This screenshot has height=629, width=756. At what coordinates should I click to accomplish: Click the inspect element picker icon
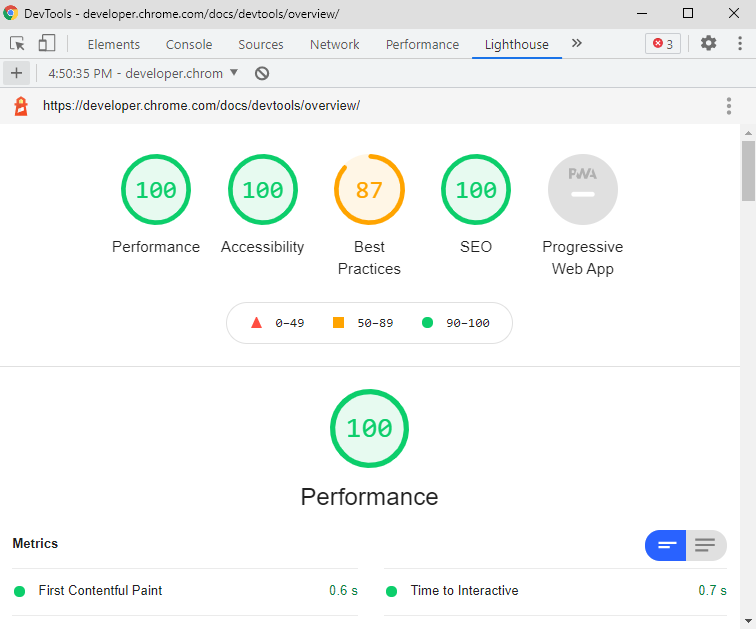point(17,44)
